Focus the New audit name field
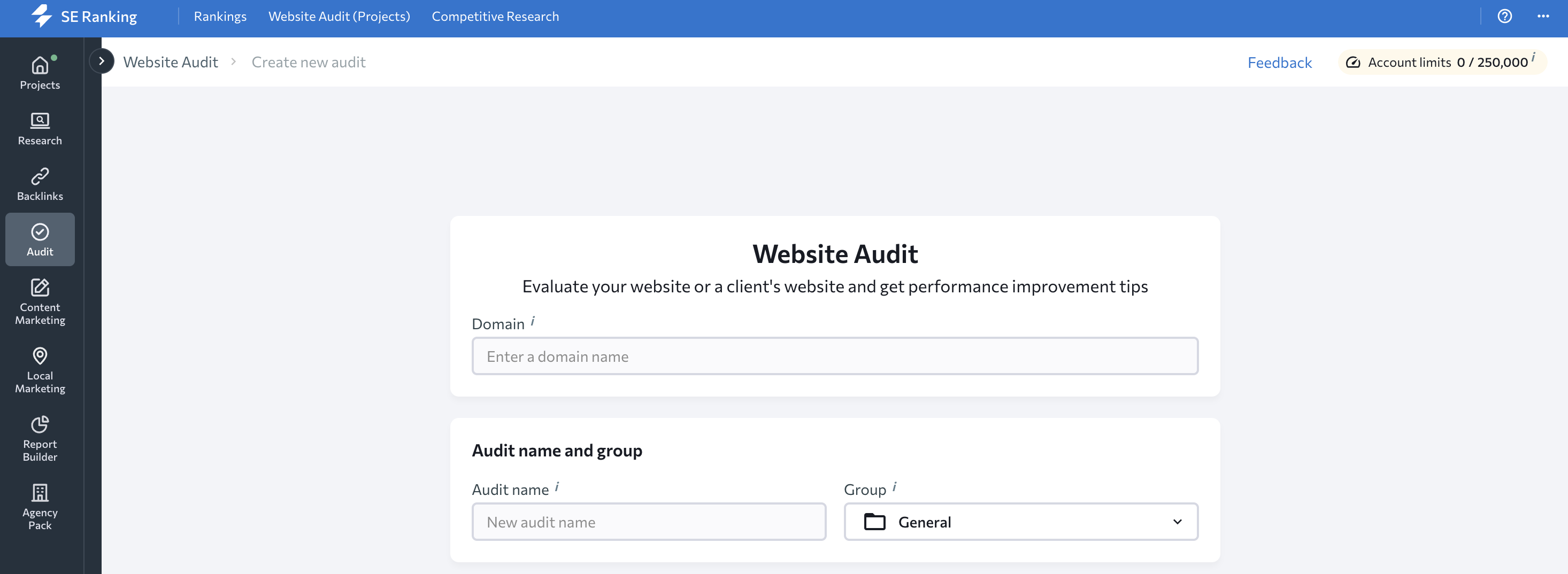This screenshot has height=574, width=1568. [x=649, y=522]
